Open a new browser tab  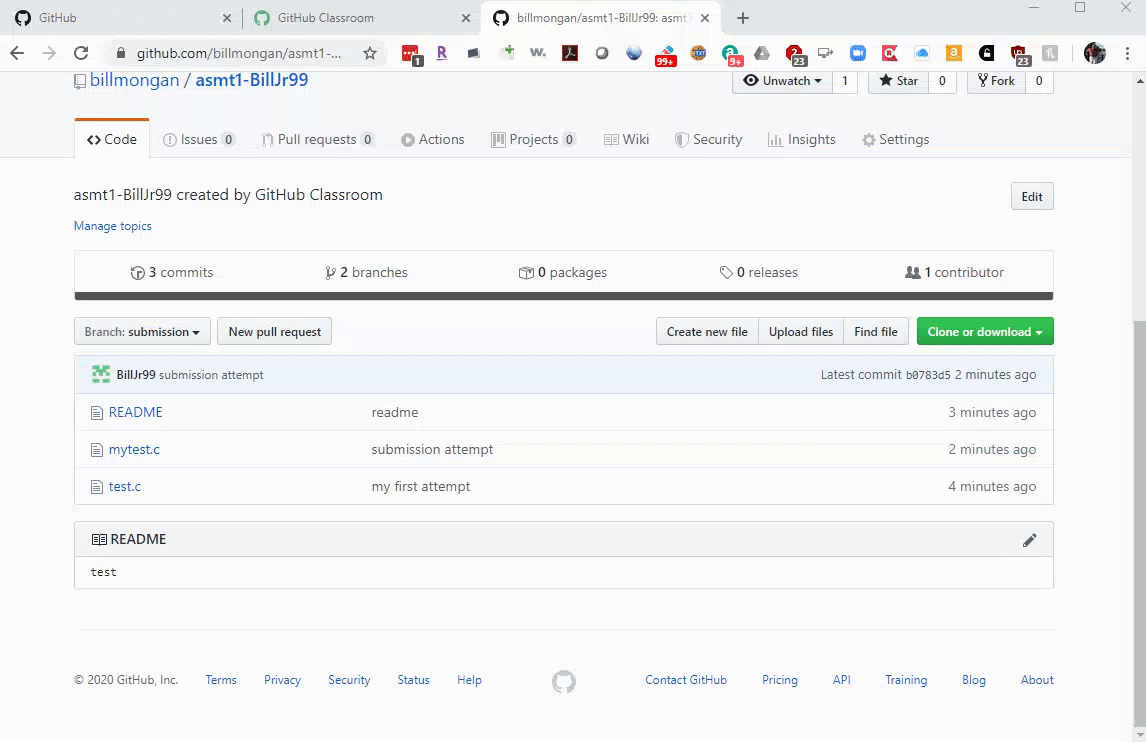[x=743, y=18]
